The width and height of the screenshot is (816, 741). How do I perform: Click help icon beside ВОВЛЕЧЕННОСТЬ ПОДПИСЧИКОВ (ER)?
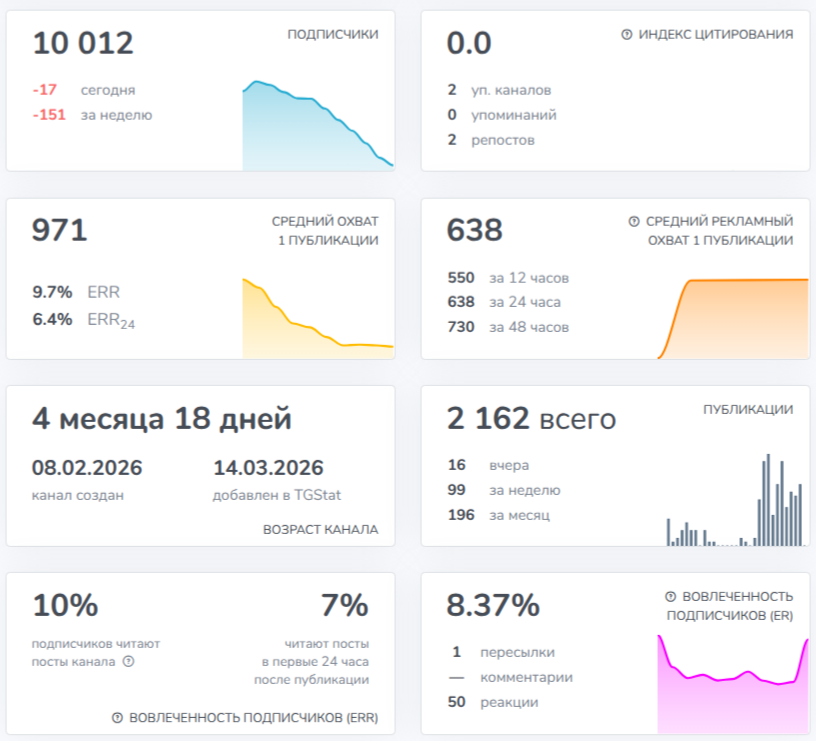coord(671,596)
